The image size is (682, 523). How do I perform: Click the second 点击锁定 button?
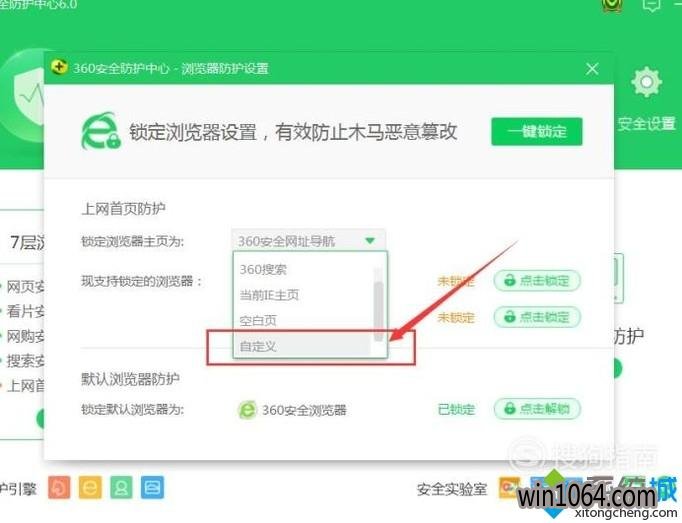[538, 317]
